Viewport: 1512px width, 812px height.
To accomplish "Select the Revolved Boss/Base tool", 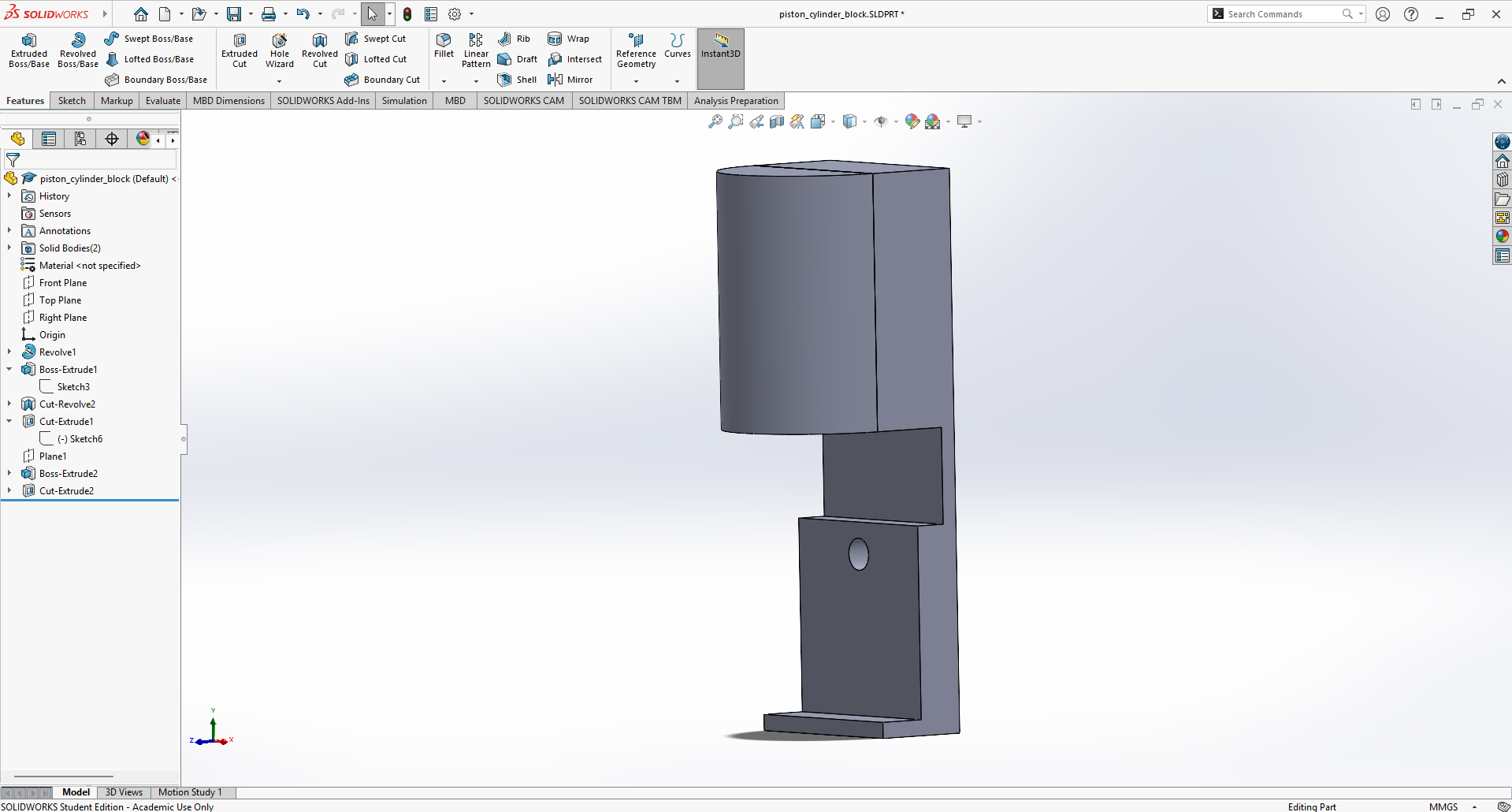I will click(x=78, y=50).
